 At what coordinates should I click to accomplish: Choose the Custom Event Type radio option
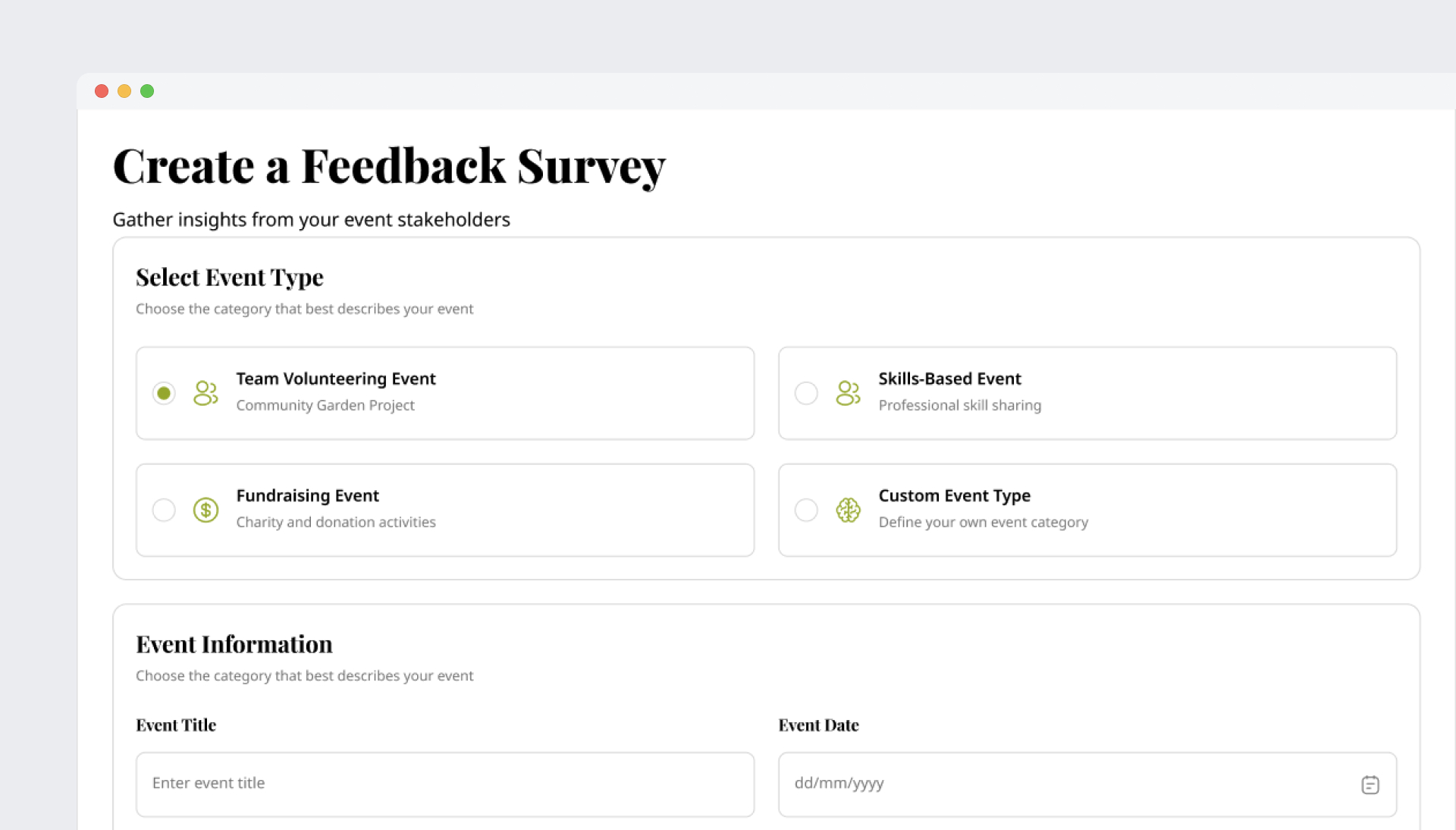click(x=806, y=510)
